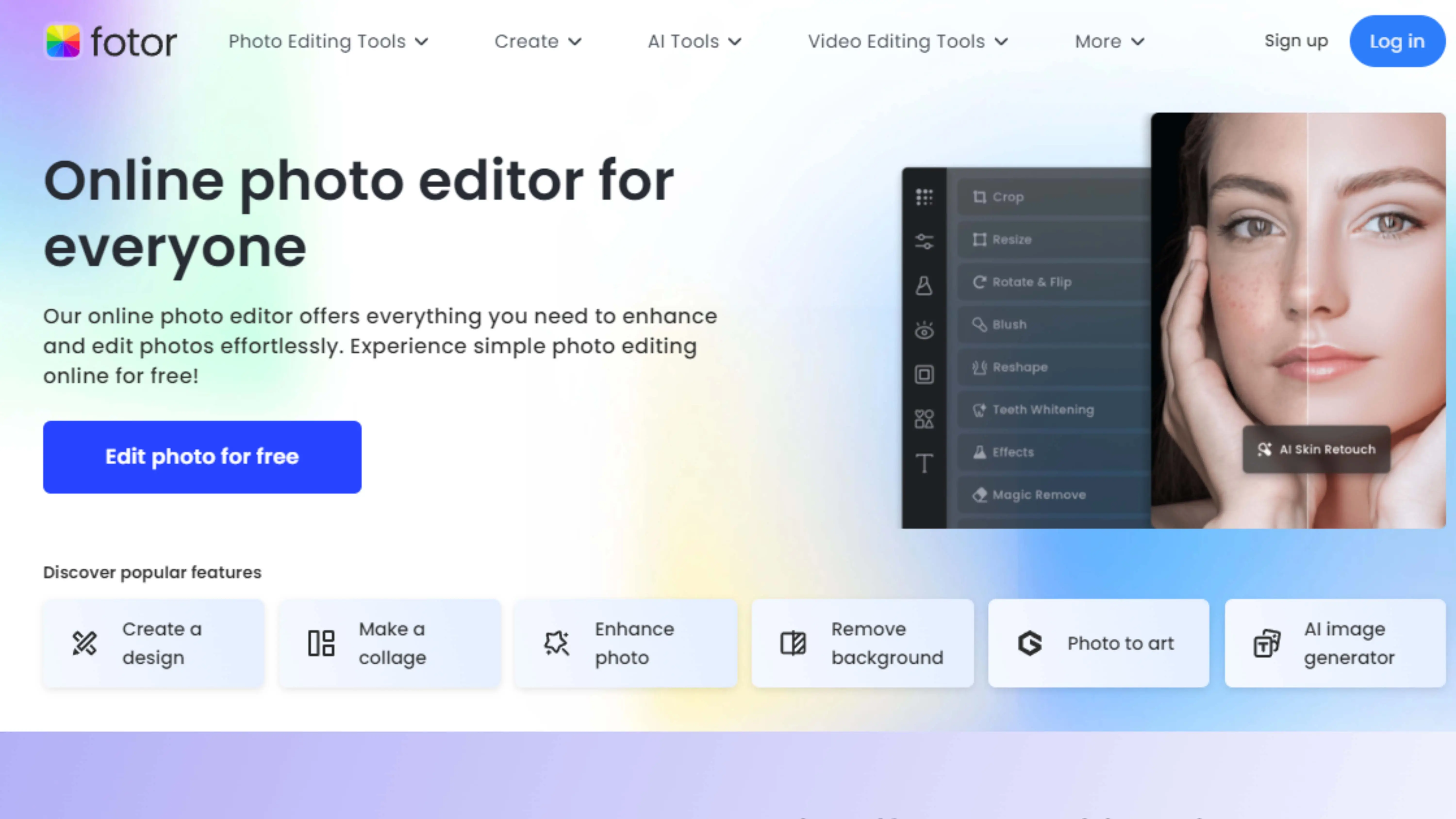Click the Rotate & Flip icon
Screen dimensions: 1456x819
click(979, 281)
